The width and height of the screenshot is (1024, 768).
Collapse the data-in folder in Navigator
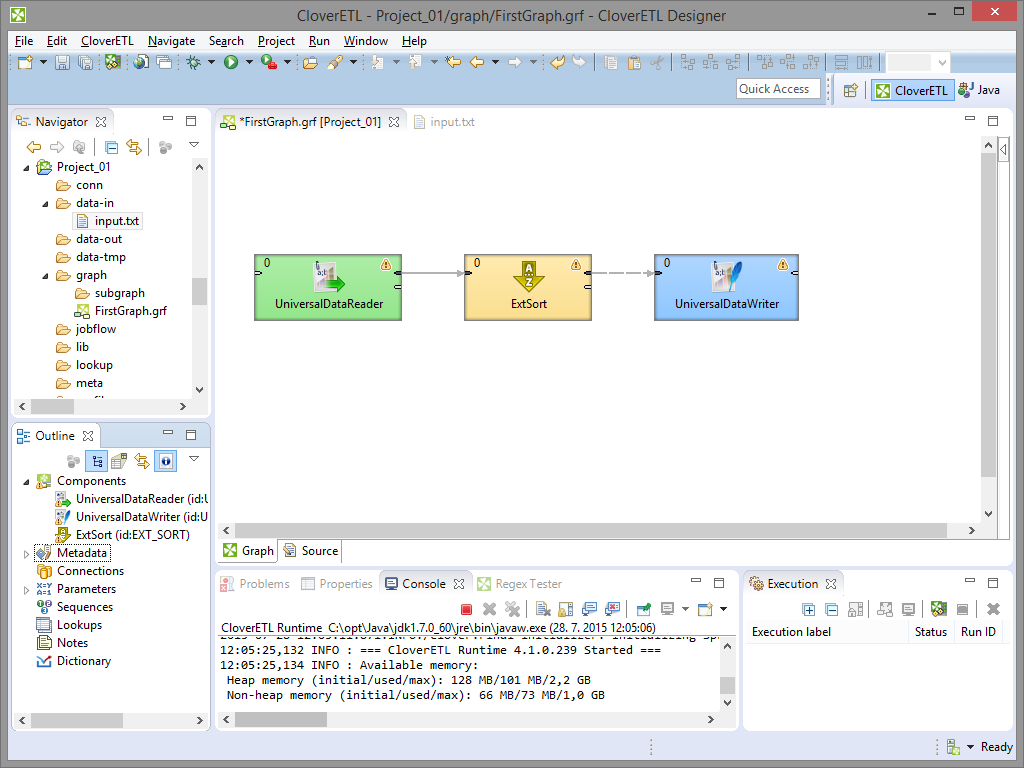(46, 203)
